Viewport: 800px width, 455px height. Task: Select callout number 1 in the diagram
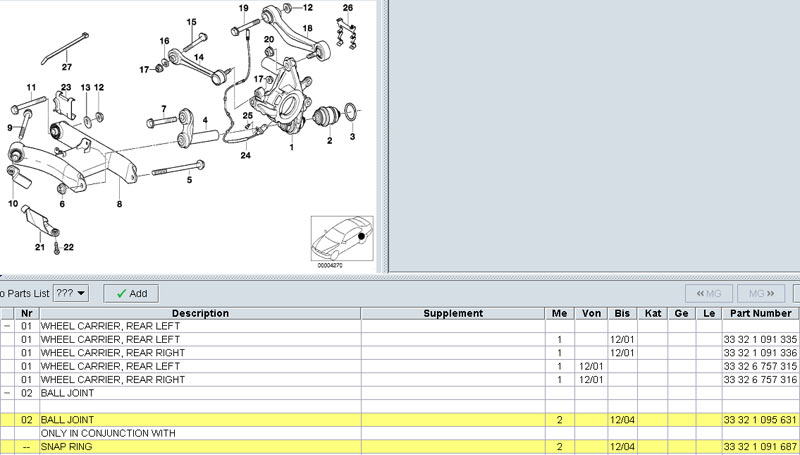[292, 147]
